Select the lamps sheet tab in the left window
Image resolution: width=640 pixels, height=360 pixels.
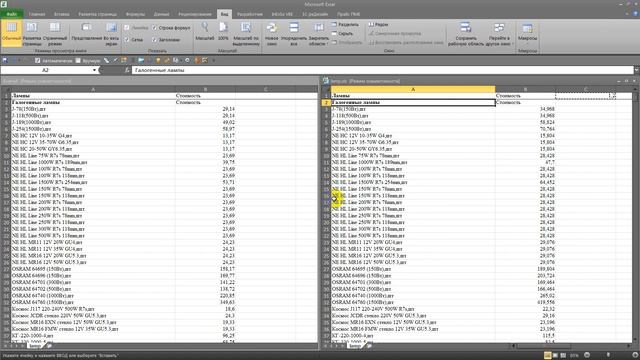pos(35,346)
